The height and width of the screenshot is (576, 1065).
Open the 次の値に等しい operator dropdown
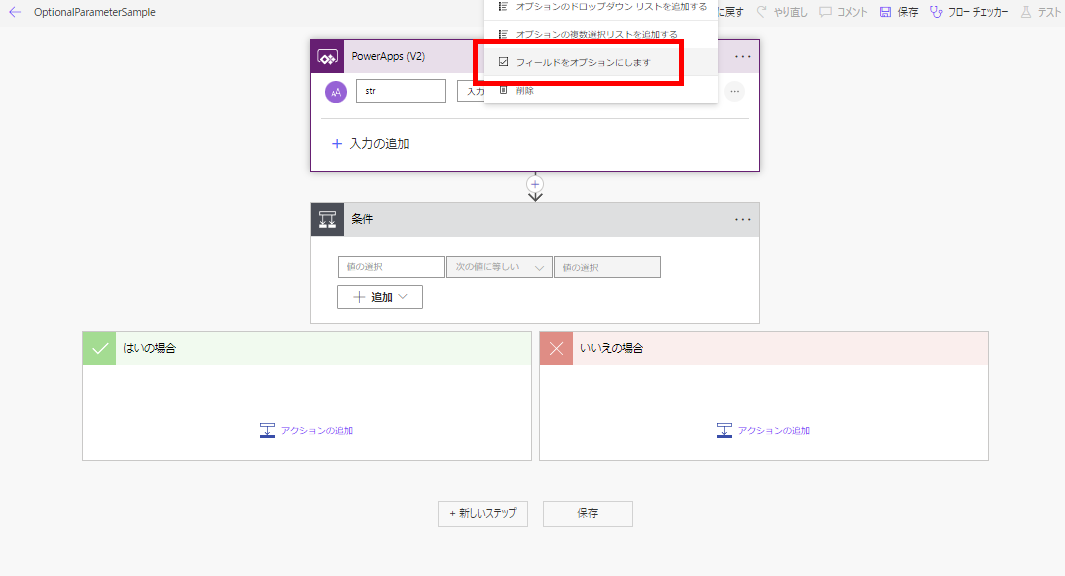(499, 267)
